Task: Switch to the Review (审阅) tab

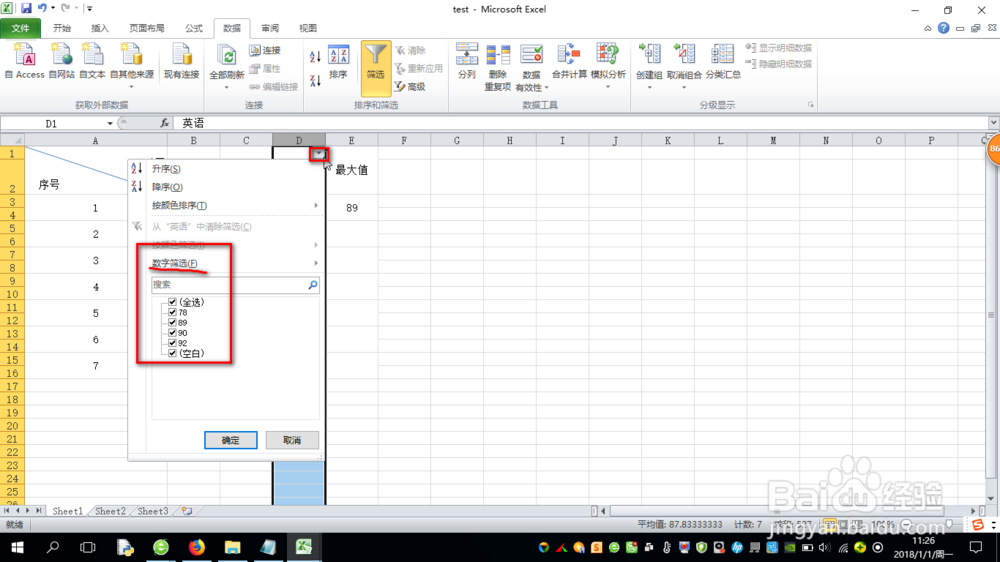Action: click(x=270, y=28)
